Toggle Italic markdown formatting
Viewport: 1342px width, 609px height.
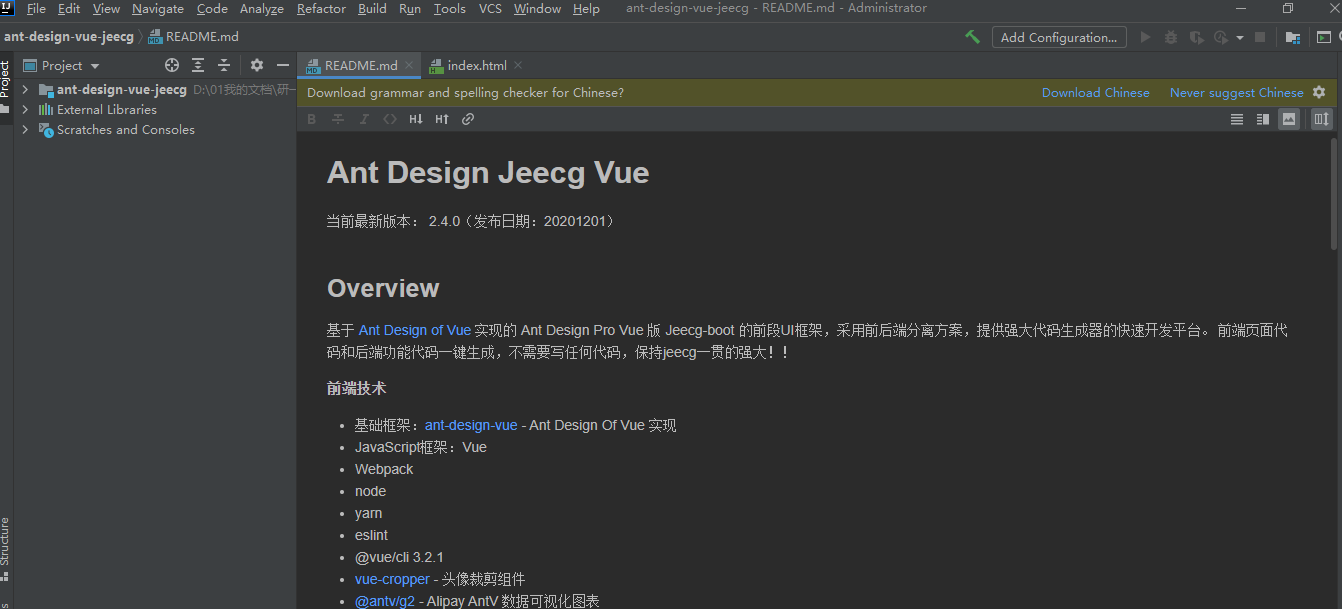tap(364, 119)
